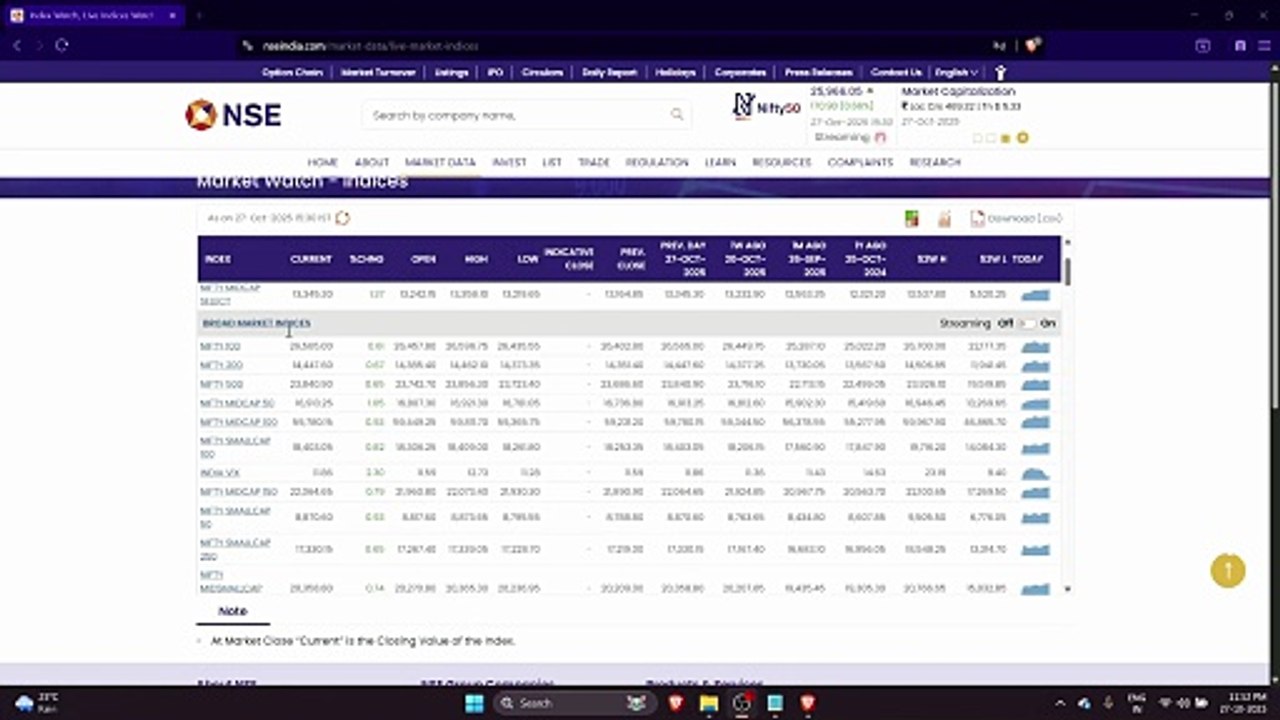1280x720 pixels.
Task: Open today's chart for NIFTY 100
Action: click(1035, 346)
